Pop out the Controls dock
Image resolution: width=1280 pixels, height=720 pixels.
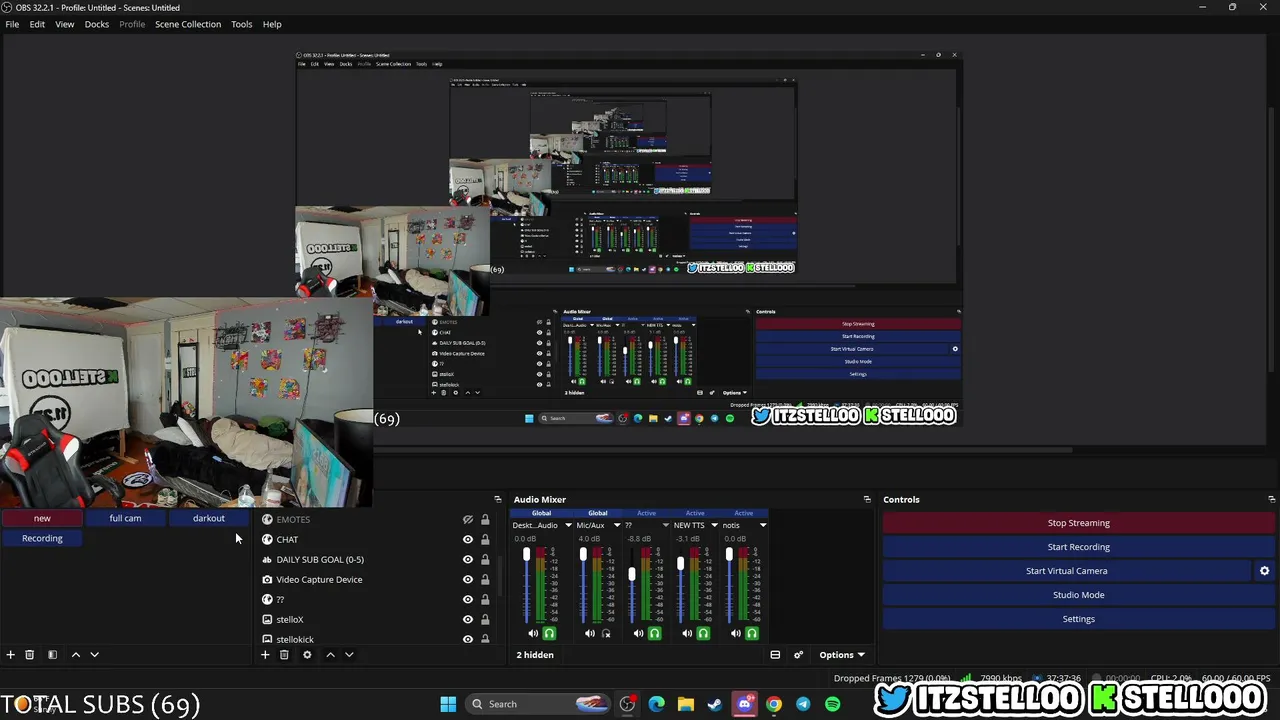tap(1271, 499)
